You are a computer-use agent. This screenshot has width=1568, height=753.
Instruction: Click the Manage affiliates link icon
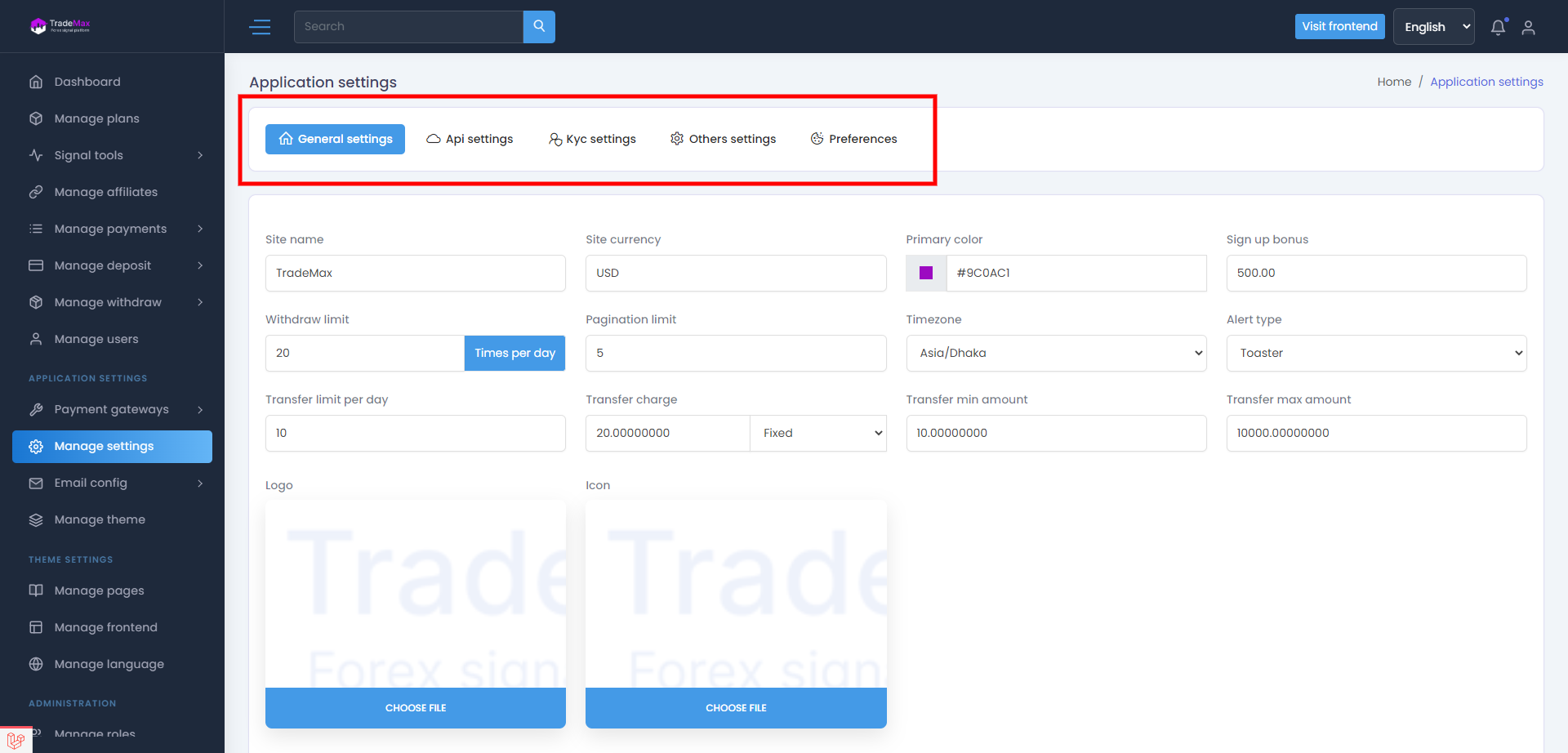click(x=36, y=192)
